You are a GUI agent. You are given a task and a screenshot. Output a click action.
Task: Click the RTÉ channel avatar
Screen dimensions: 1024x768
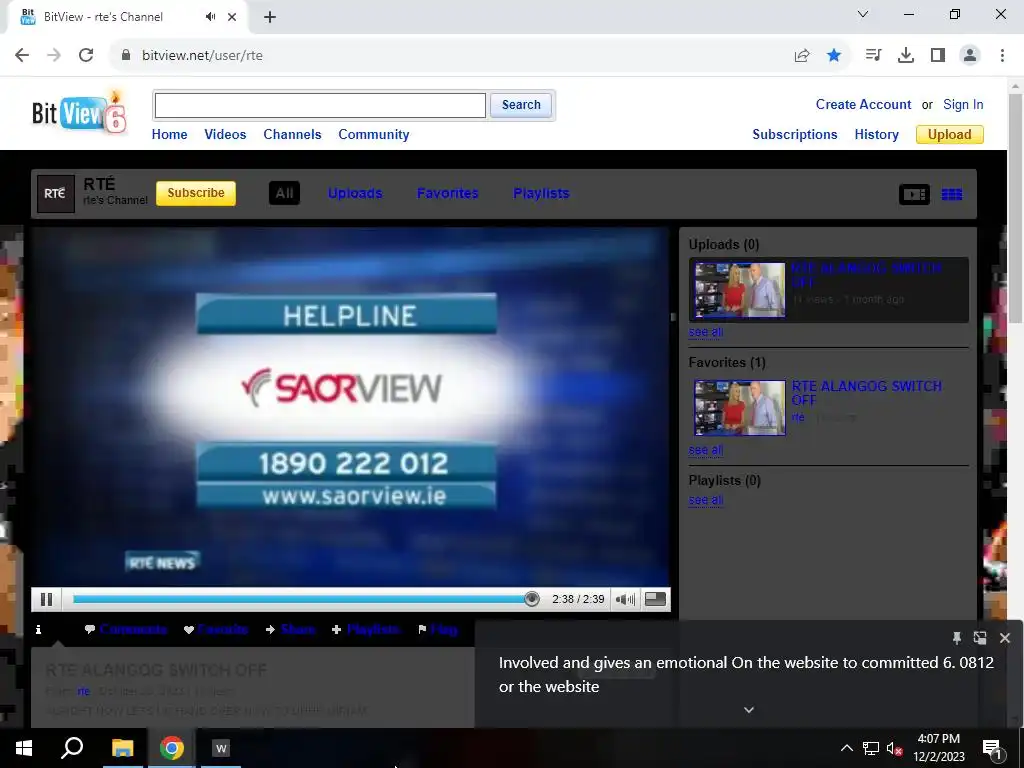coord(56,193)
